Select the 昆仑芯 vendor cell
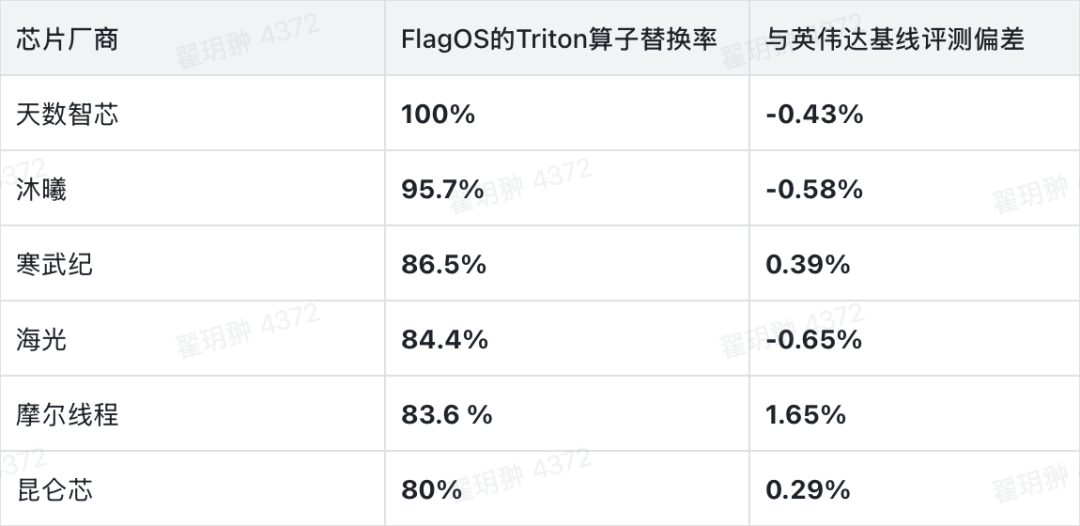1080x526 pixels. pos(55,490)
